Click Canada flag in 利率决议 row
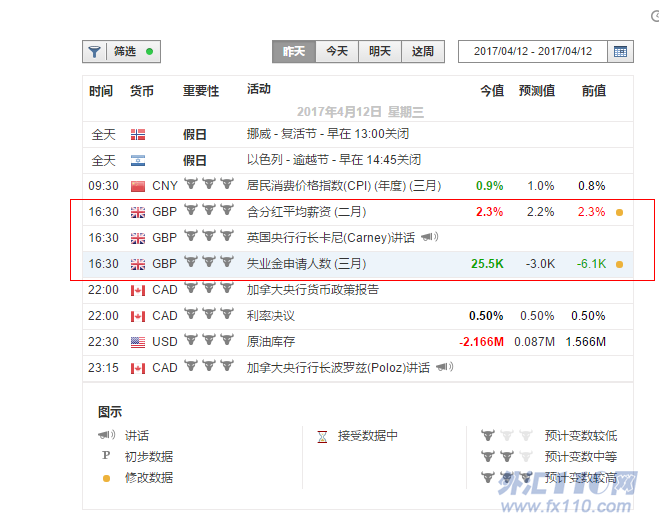The height and width of the screenshot is (524, 659). [x=138, y=316]
